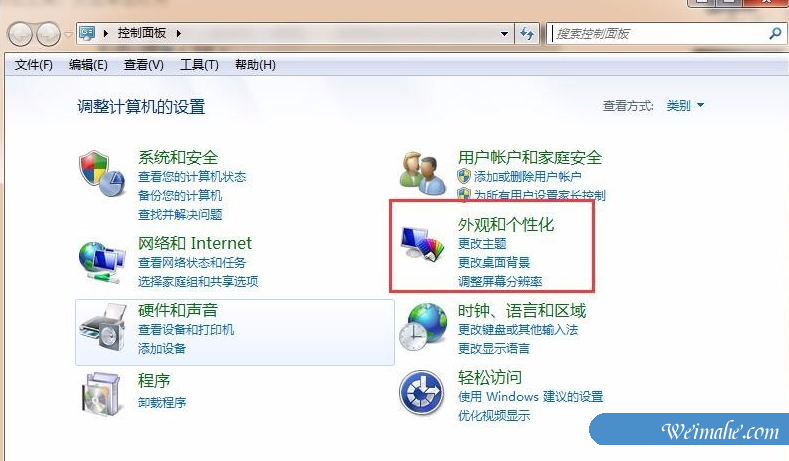The height and width of the screenshot is (461, 789).
Task: Open Appearance and Personalization monitor icon
Action: (x=423, y=243)
